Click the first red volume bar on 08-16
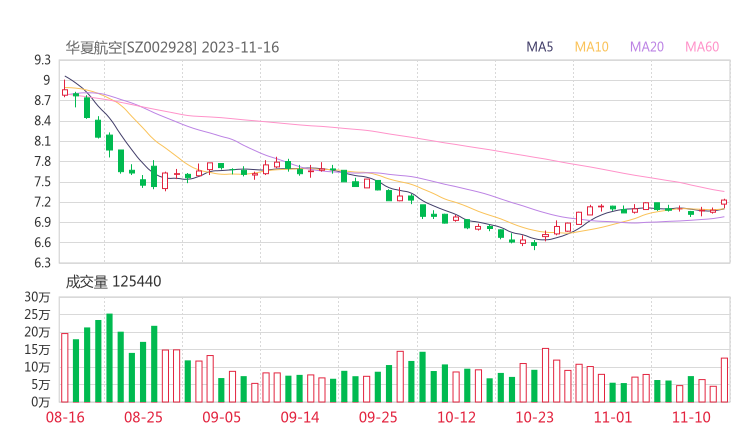 pyautogui.click(x=65, y=368)
